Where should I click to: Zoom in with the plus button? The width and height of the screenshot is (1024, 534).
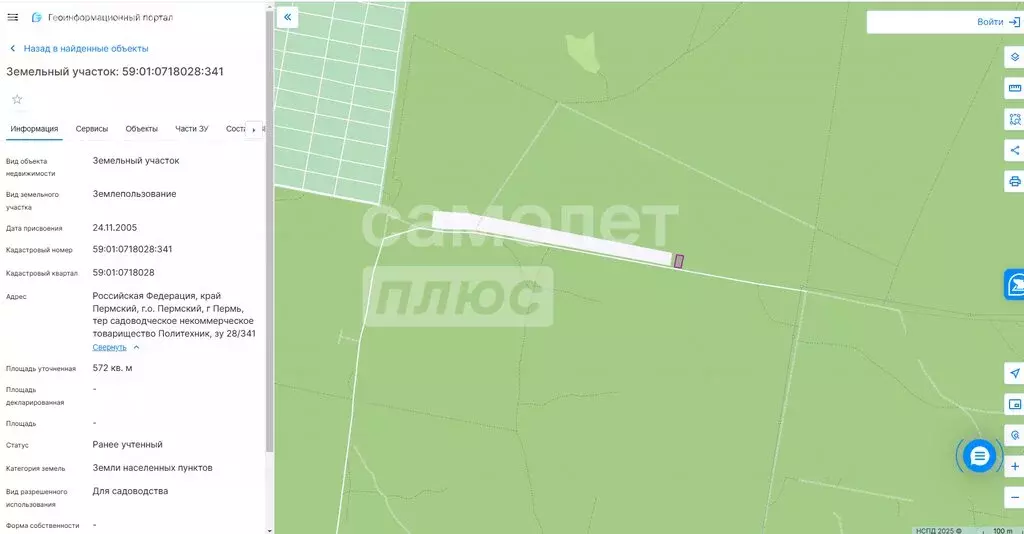pyautogui.click(x=1014, y=466)
